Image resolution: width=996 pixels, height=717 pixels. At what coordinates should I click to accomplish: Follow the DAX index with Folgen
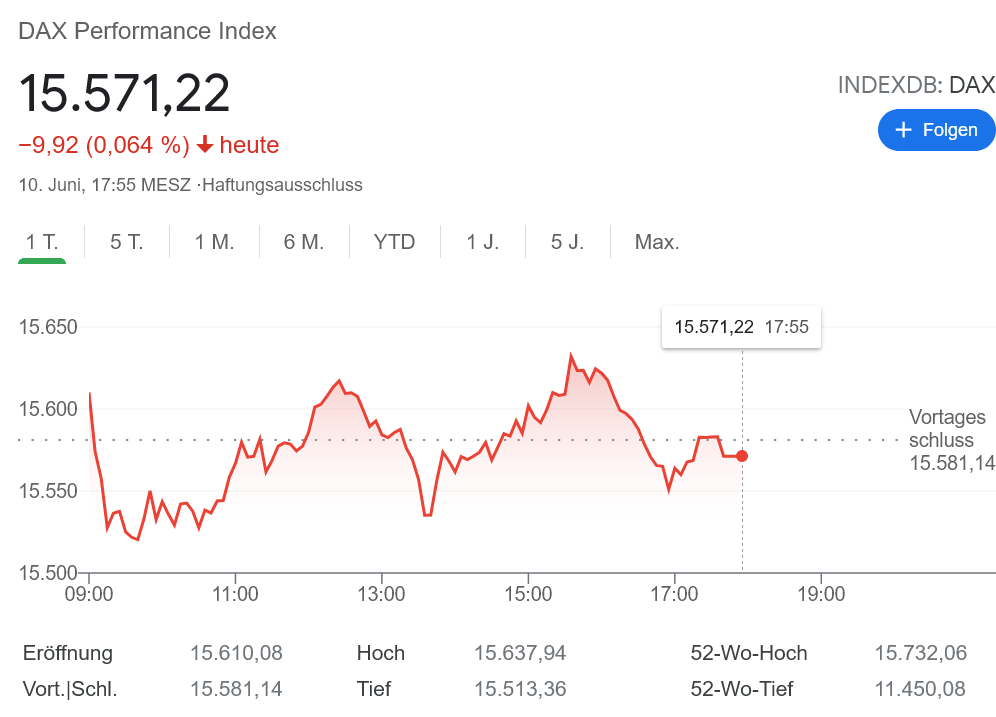click(936, 130)
